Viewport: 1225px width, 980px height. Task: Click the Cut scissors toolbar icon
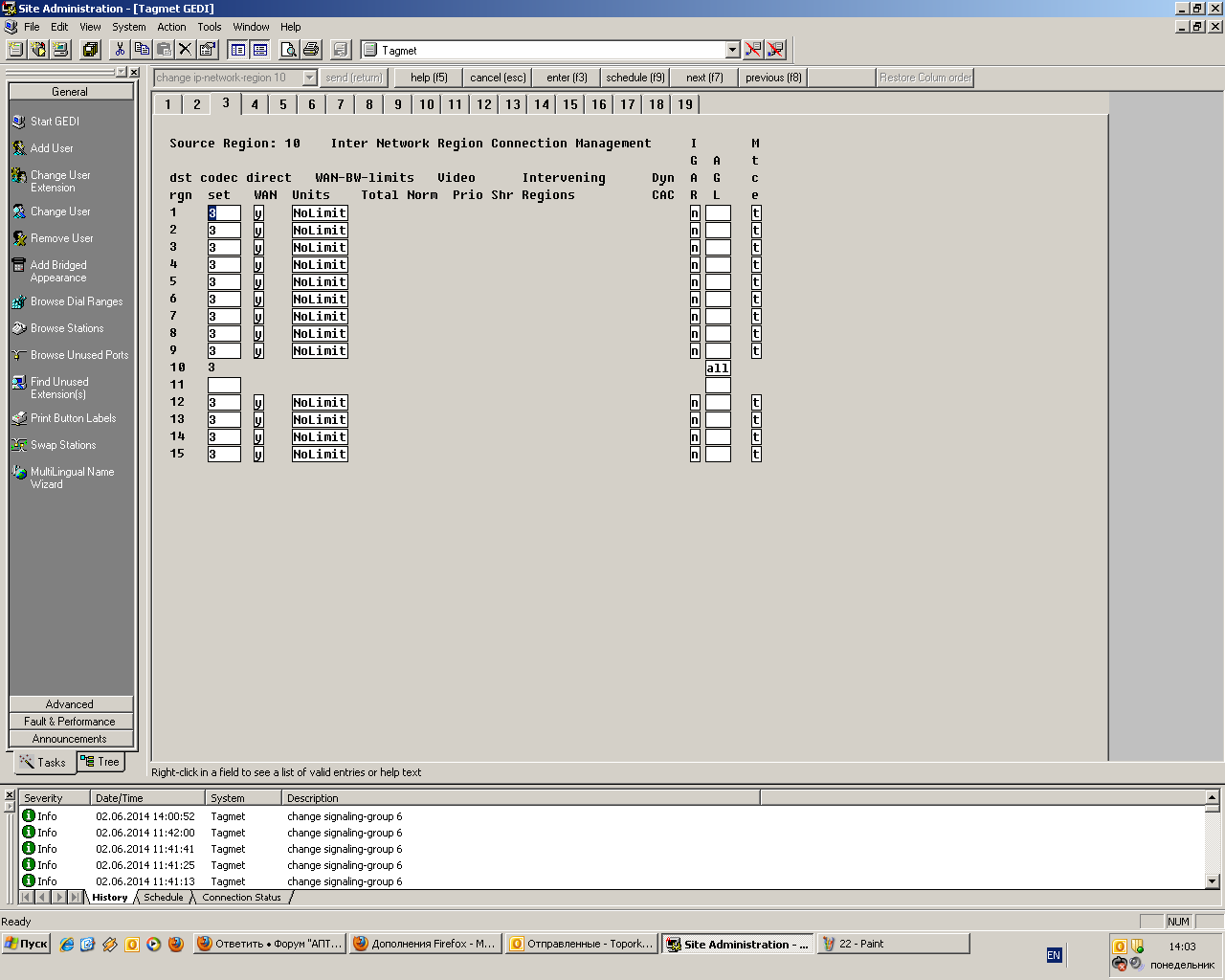click(x=120, y=50)
